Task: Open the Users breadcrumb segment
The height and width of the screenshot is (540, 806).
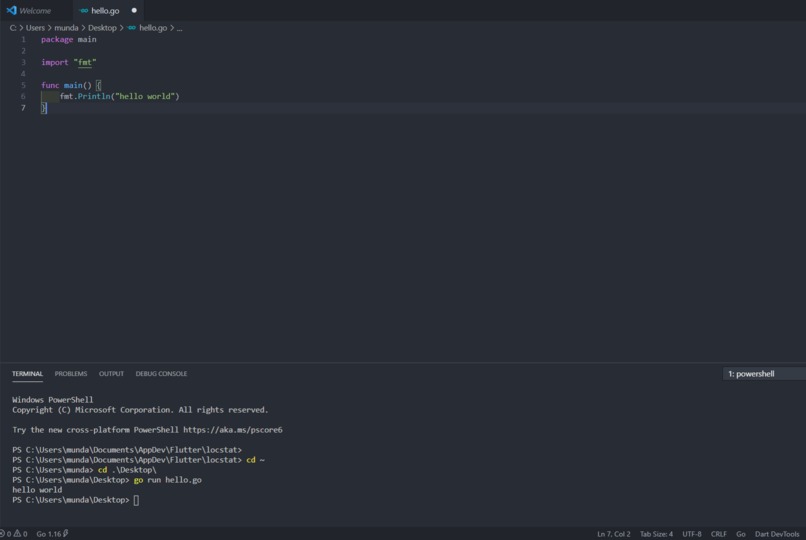Action: [35, 28]
